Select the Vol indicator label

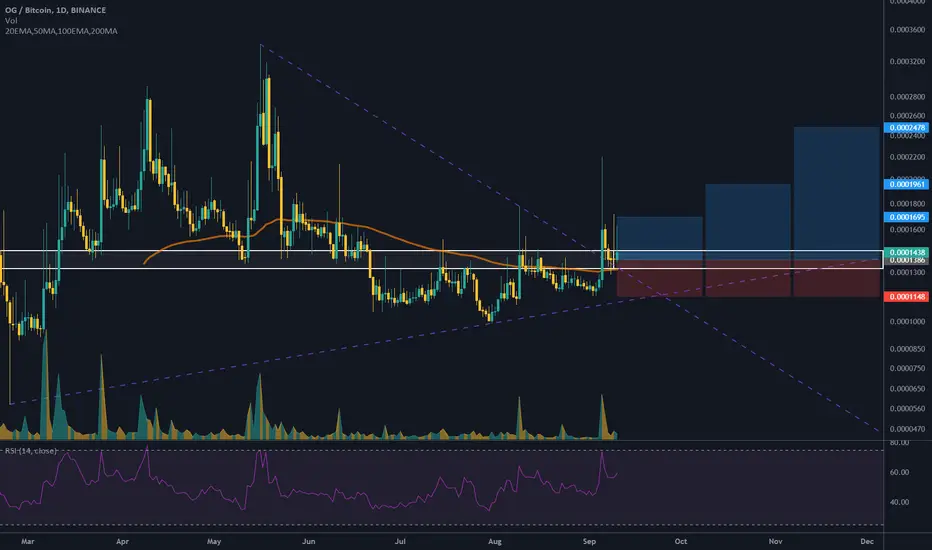(x=11, y=21)
